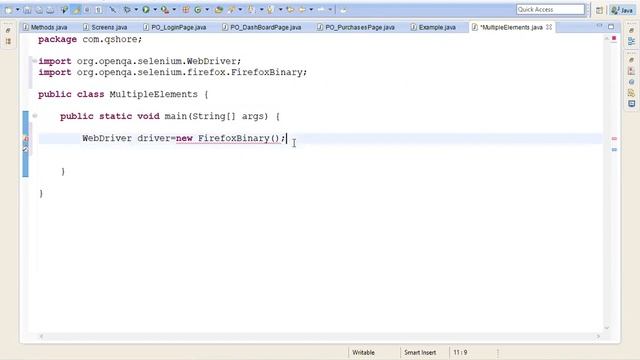Screen dimensions: 640x360
Task: Switch to Methods.java tab
Action: [x=45, y=27]
